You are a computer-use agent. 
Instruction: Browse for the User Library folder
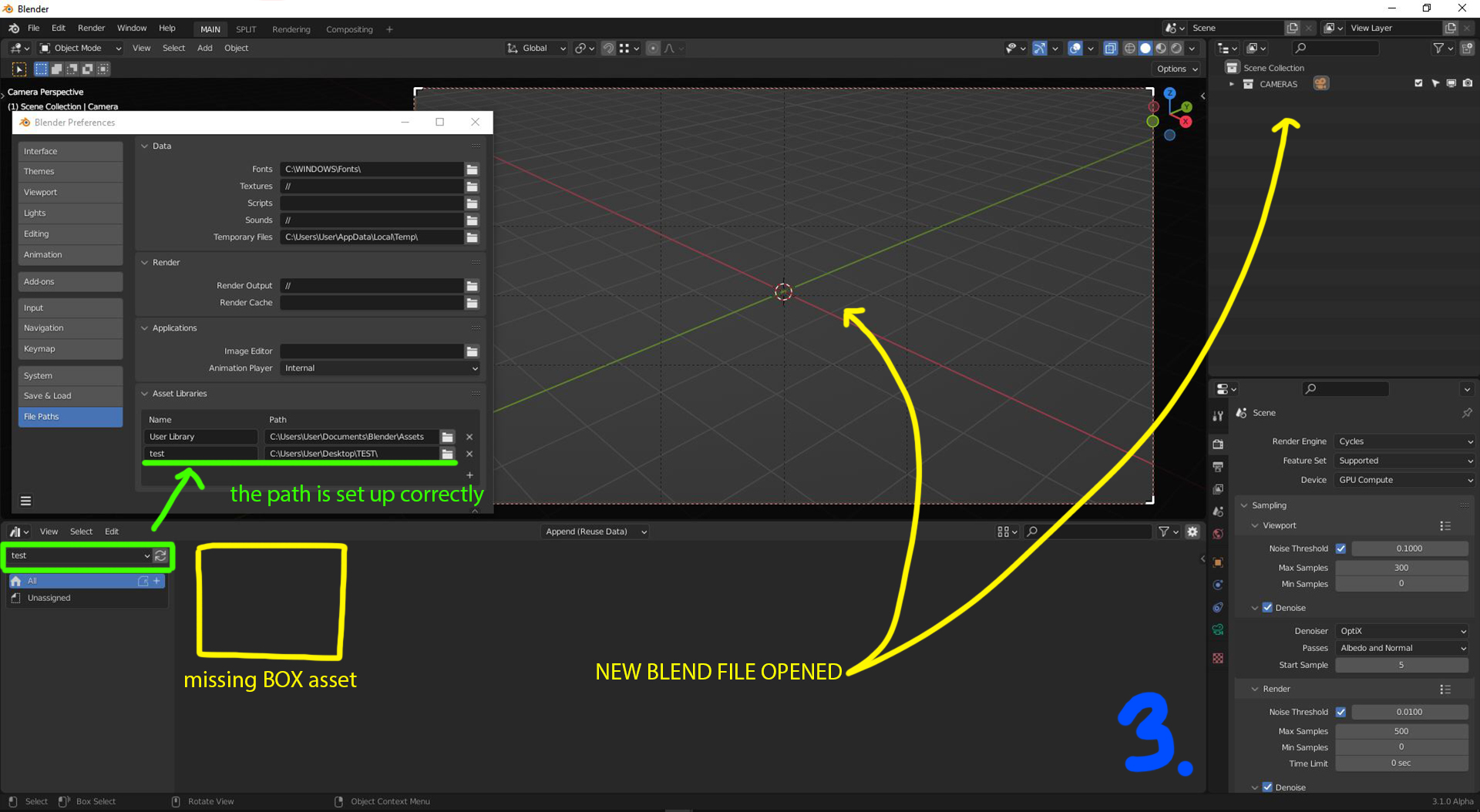click(x=447, y=437)
